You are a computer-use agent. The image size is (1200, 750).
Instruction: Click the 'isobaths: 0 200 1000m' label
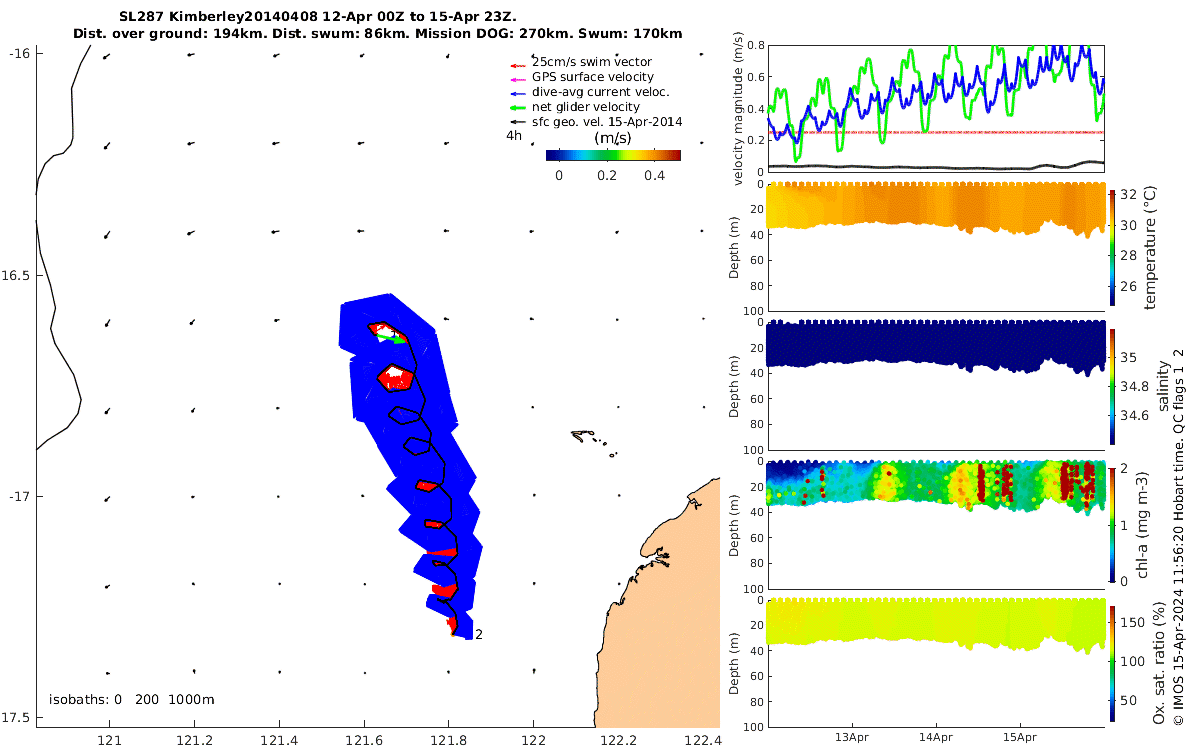pyautogui.click(x=131, y=700)
